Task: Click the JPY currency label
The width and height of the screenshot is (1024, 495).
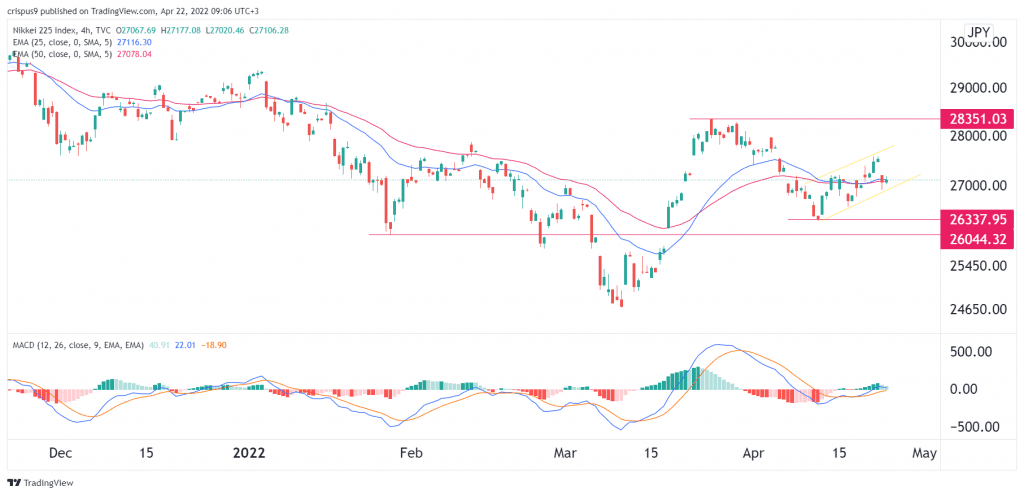Action: (x=978, y=31)
